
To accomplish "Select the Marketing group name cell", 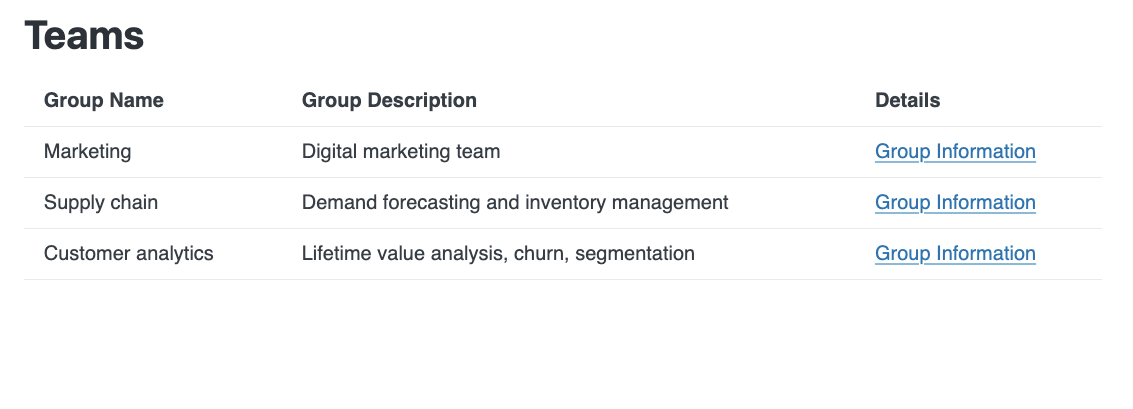I will click(88, 152).
